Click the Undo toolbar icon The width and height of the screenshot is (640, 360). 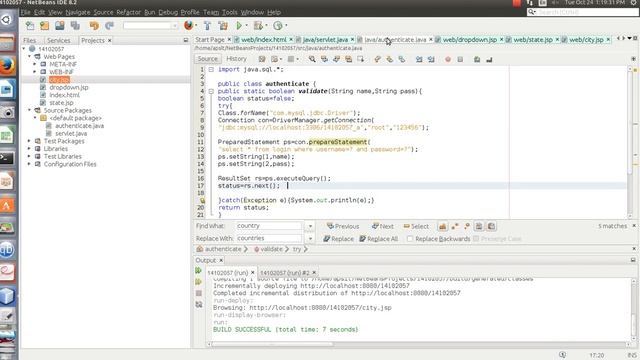94,26
